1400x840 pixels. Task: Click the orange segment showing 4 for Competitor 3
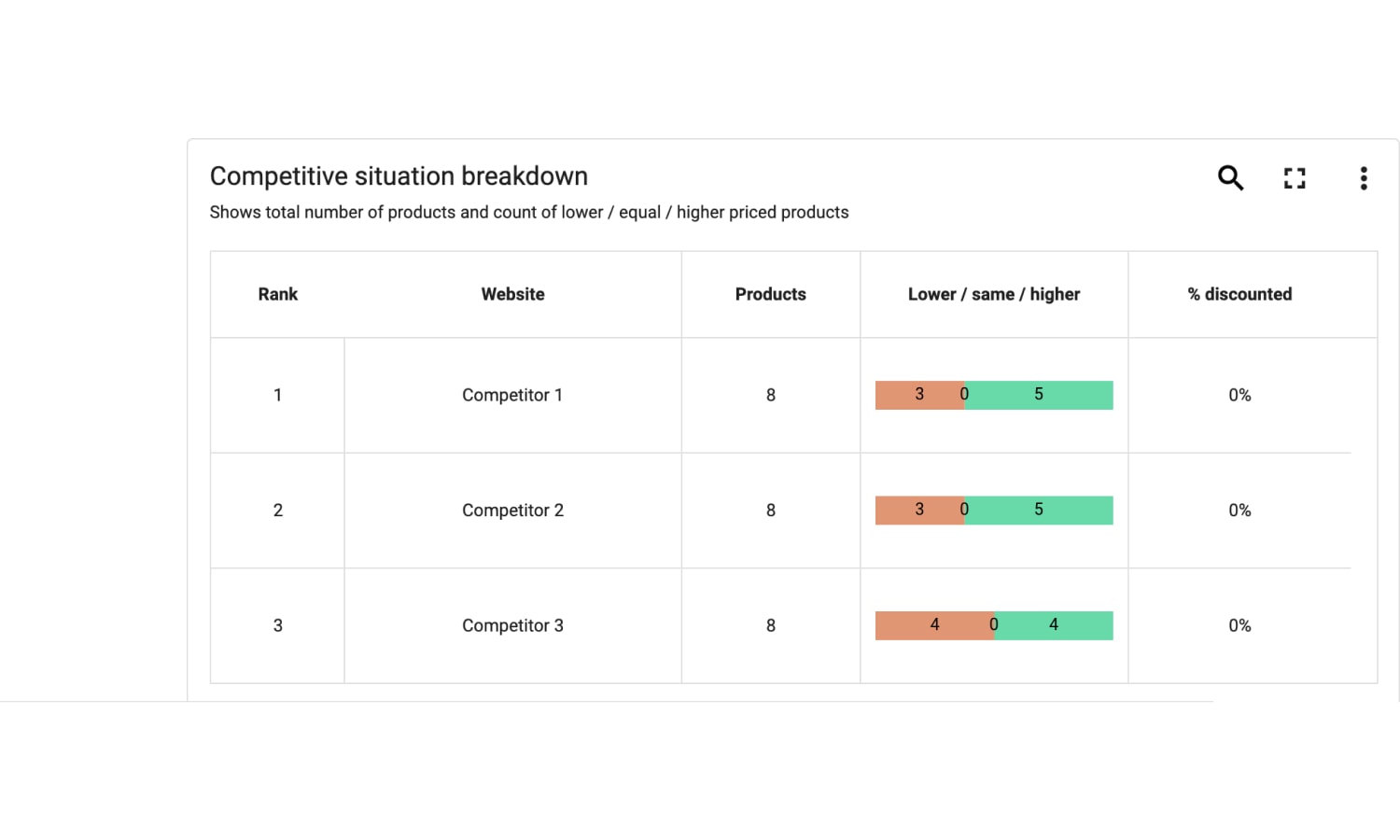pos(934,625)
